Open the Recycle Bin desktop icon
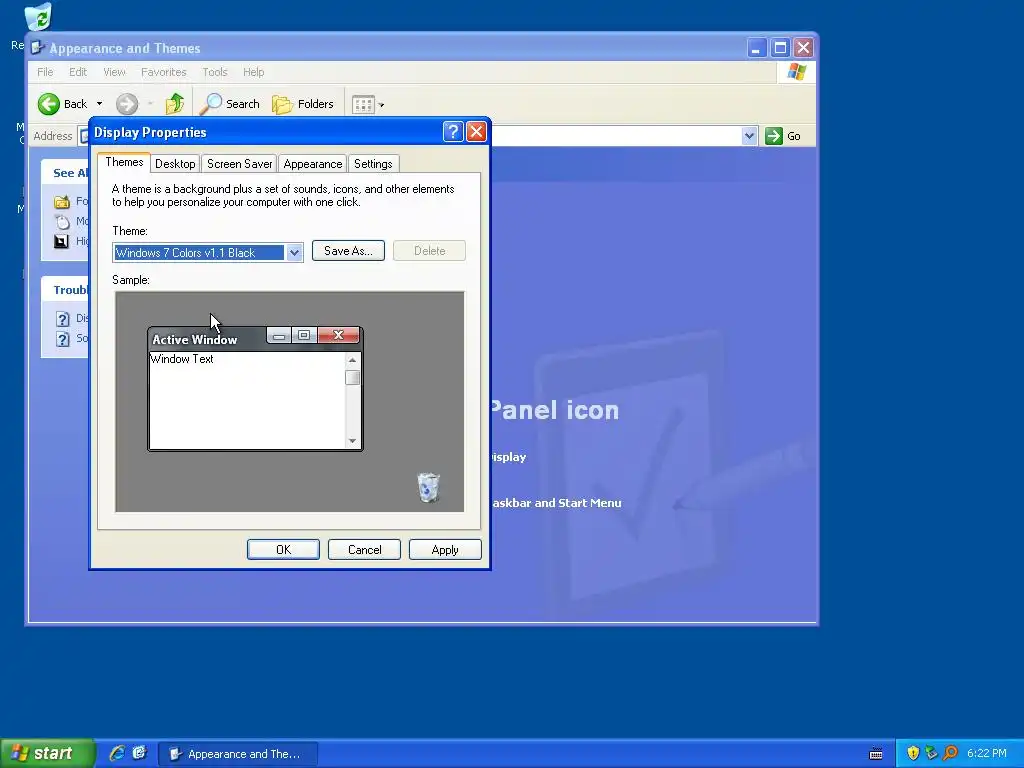The height and width of the screenshot is (768, 1024). point(38,17)
